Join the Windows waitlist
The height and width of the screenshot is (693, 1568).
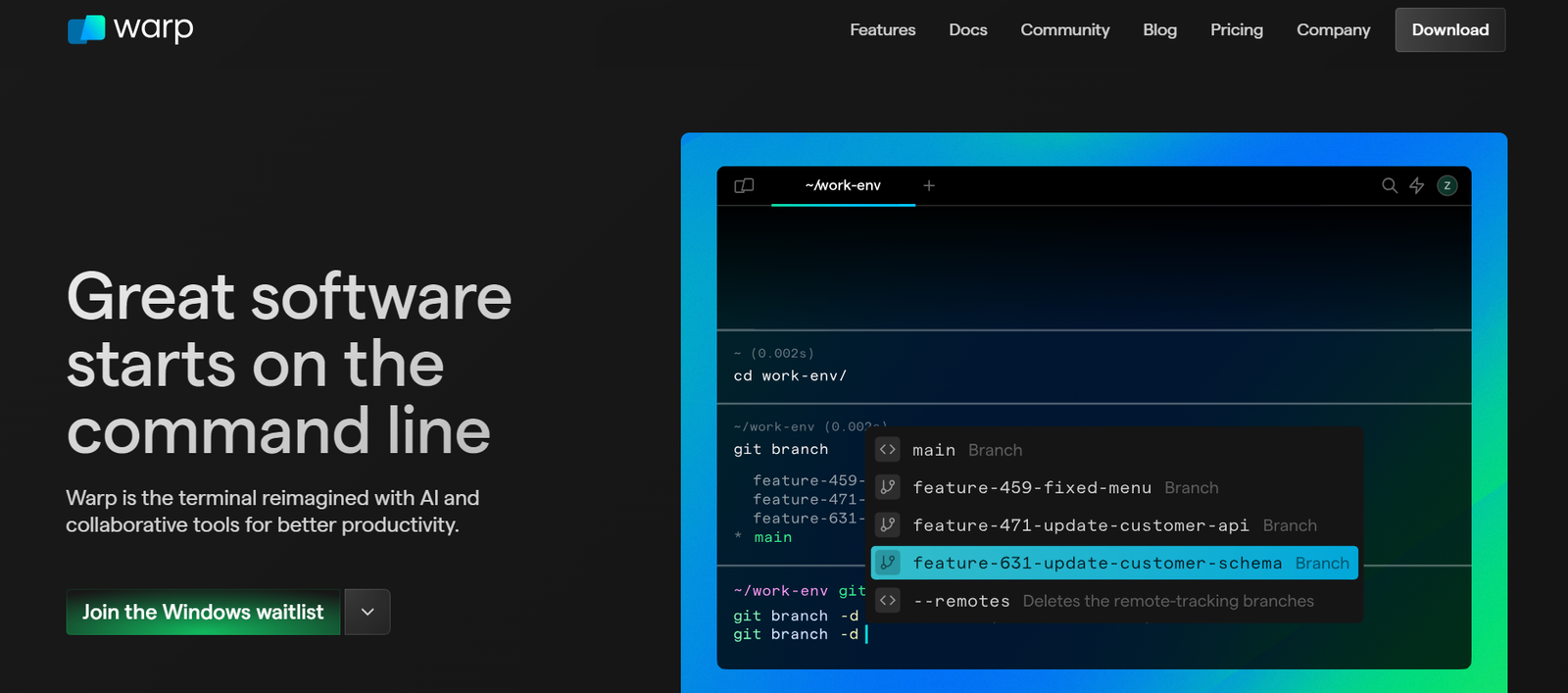click(x=203, y=612)
